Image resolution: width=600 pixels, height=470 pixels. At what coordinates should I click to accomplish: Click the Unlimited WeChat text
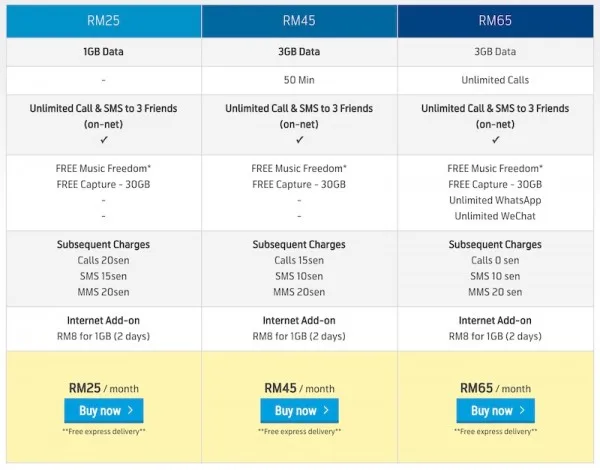495,216
